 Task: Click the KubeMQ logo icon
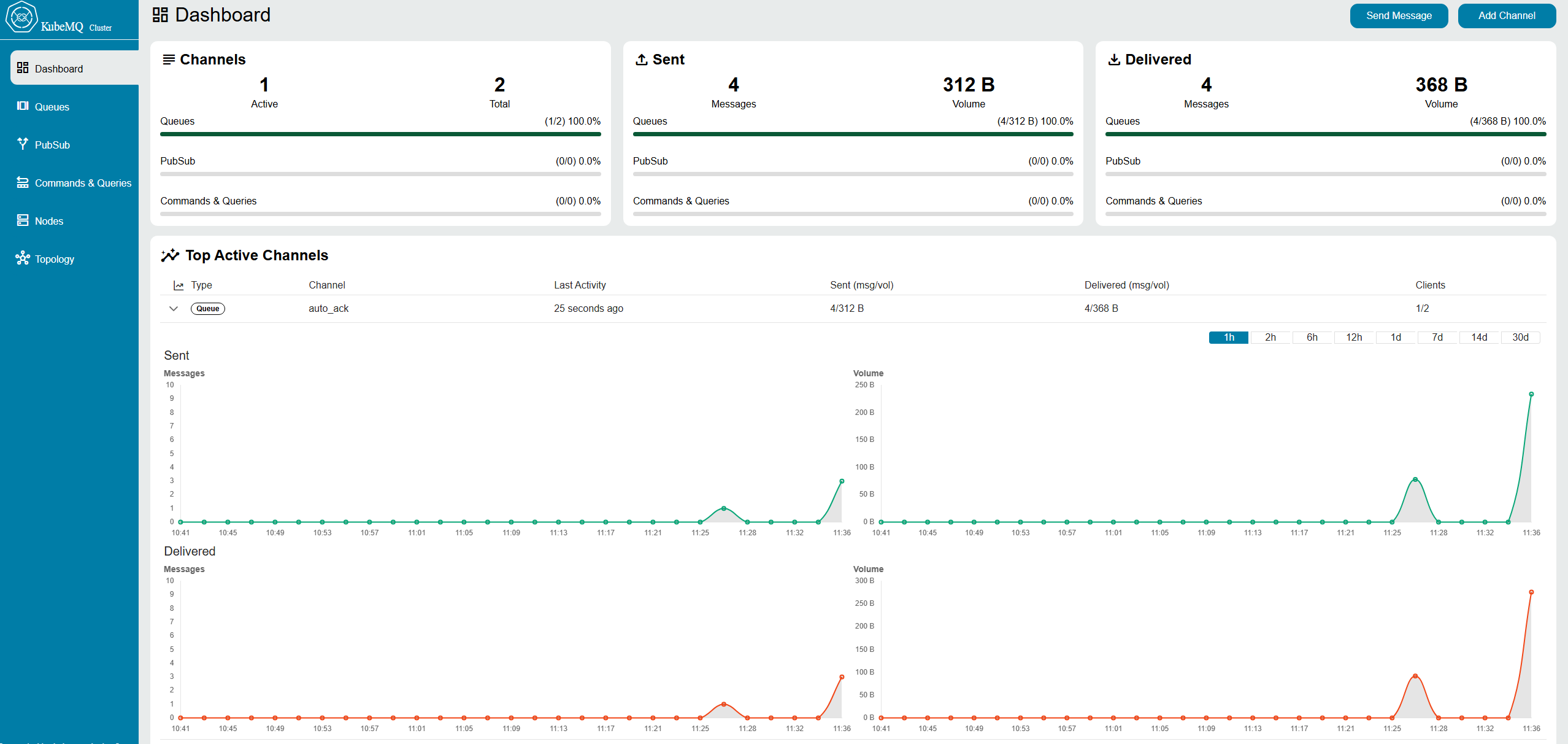click(x=21, y=17)
